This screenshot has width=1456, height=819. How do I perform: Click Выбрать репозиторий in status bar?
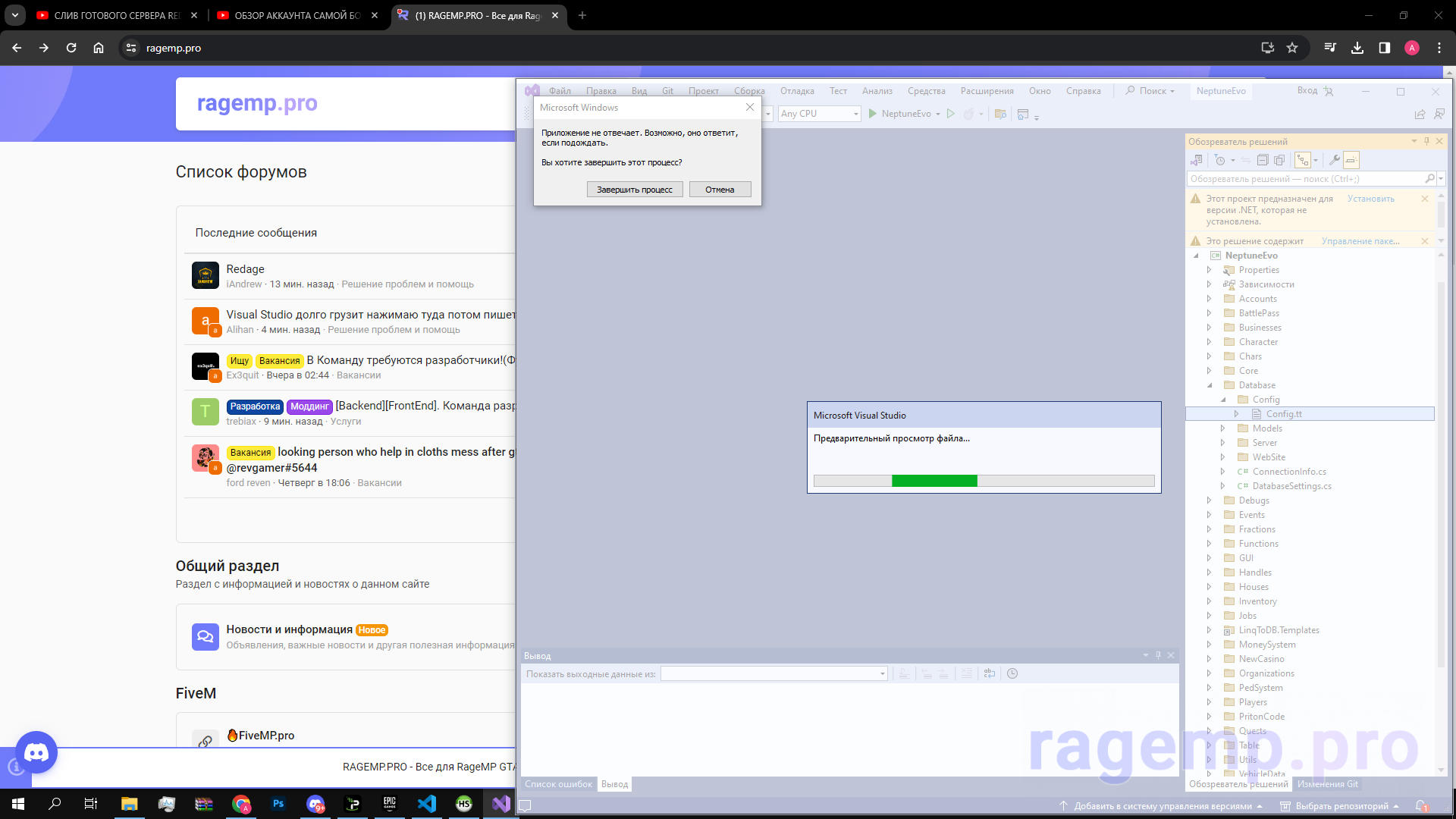pos(1340,806)
